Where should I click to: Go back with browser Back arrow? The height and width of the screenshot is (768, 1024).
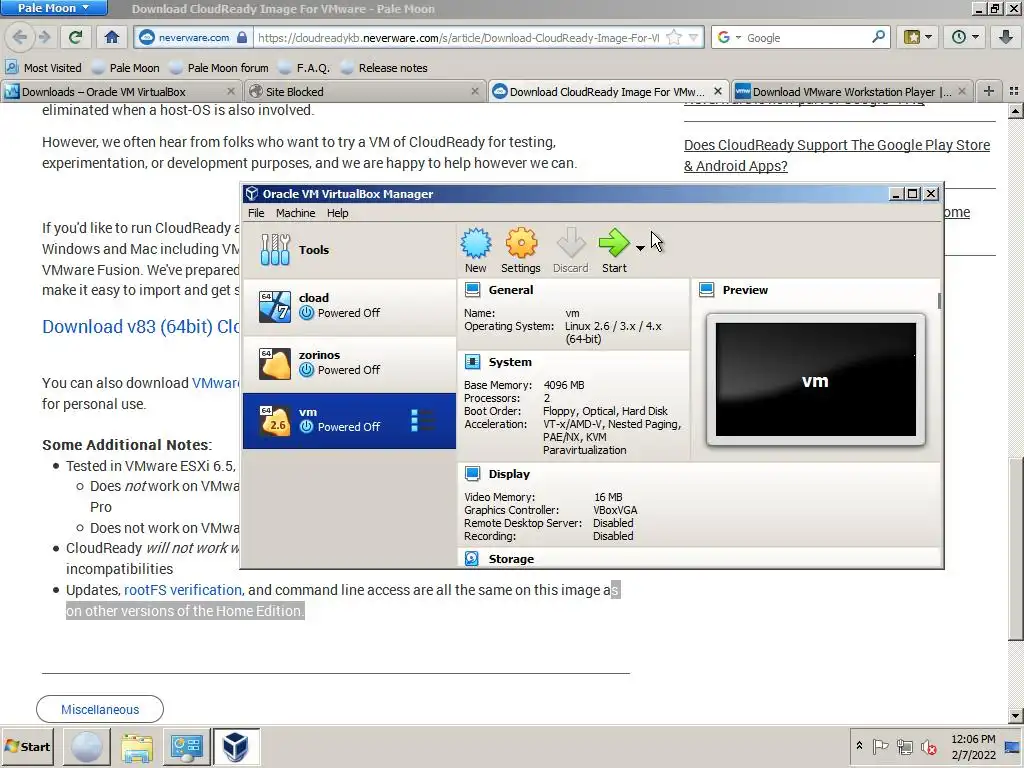[x=20, y=37]
